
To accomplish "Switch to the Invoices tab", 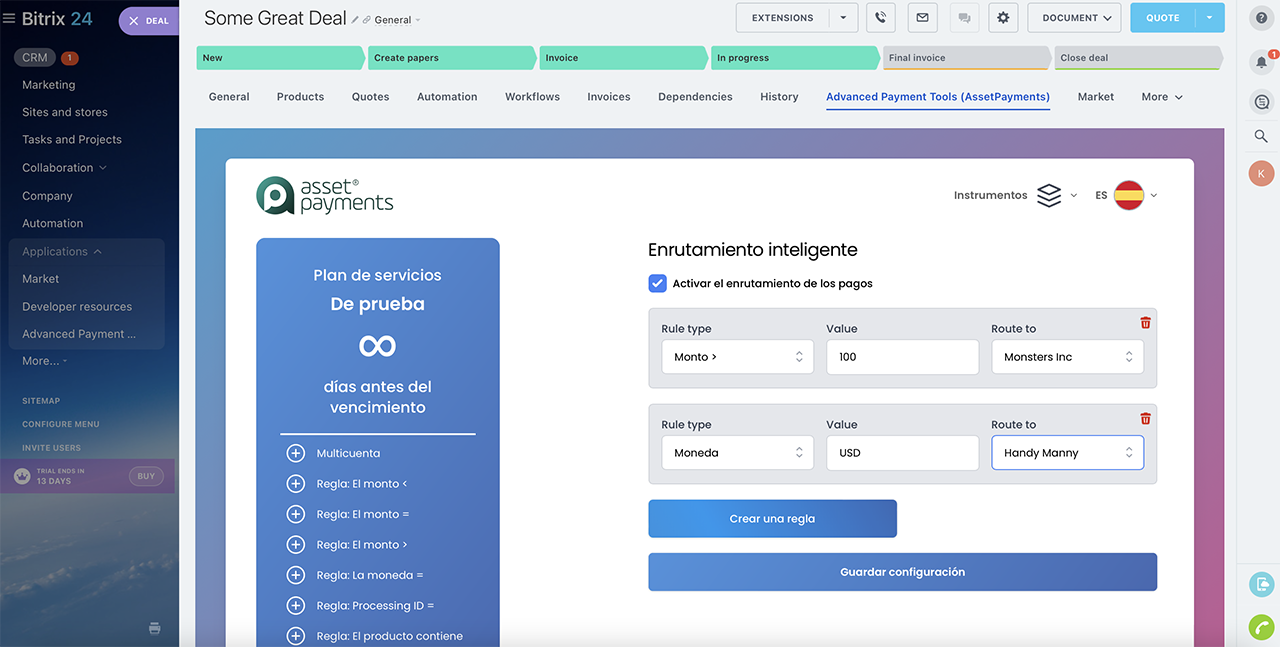I will point(608,97).
